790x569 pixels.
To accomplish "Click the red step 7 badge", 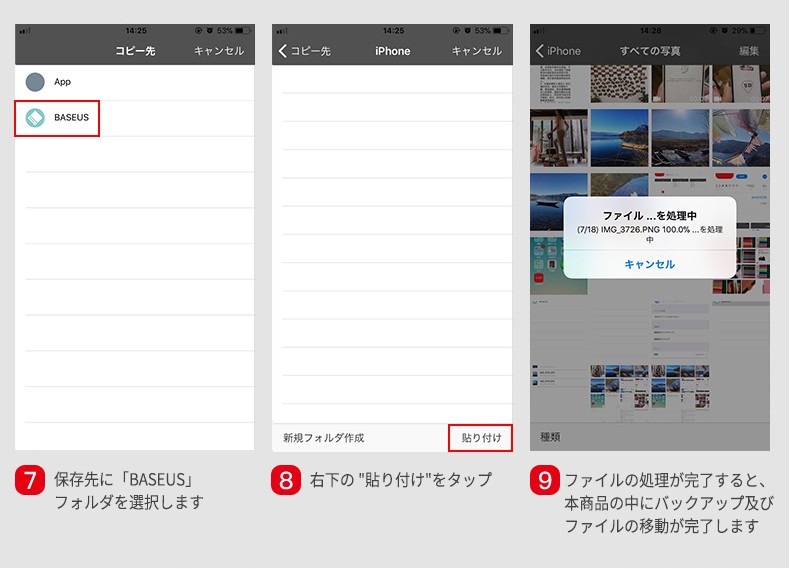I will (30, 481).
